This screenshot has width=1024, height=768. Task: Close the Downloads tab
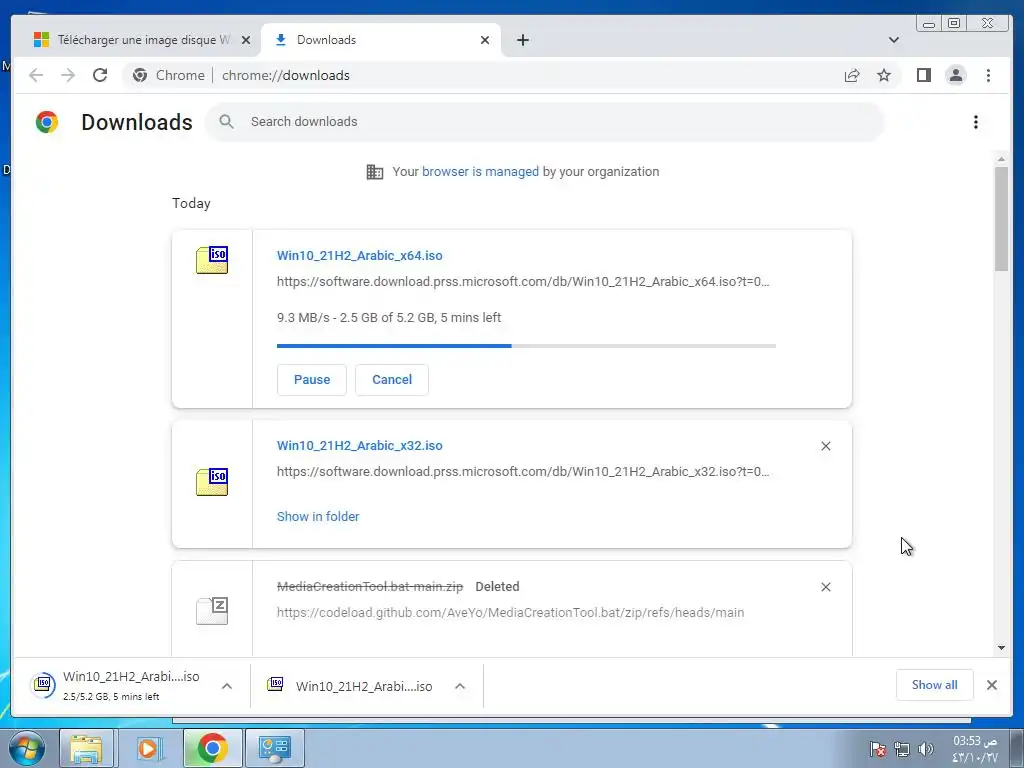(485, 40)
